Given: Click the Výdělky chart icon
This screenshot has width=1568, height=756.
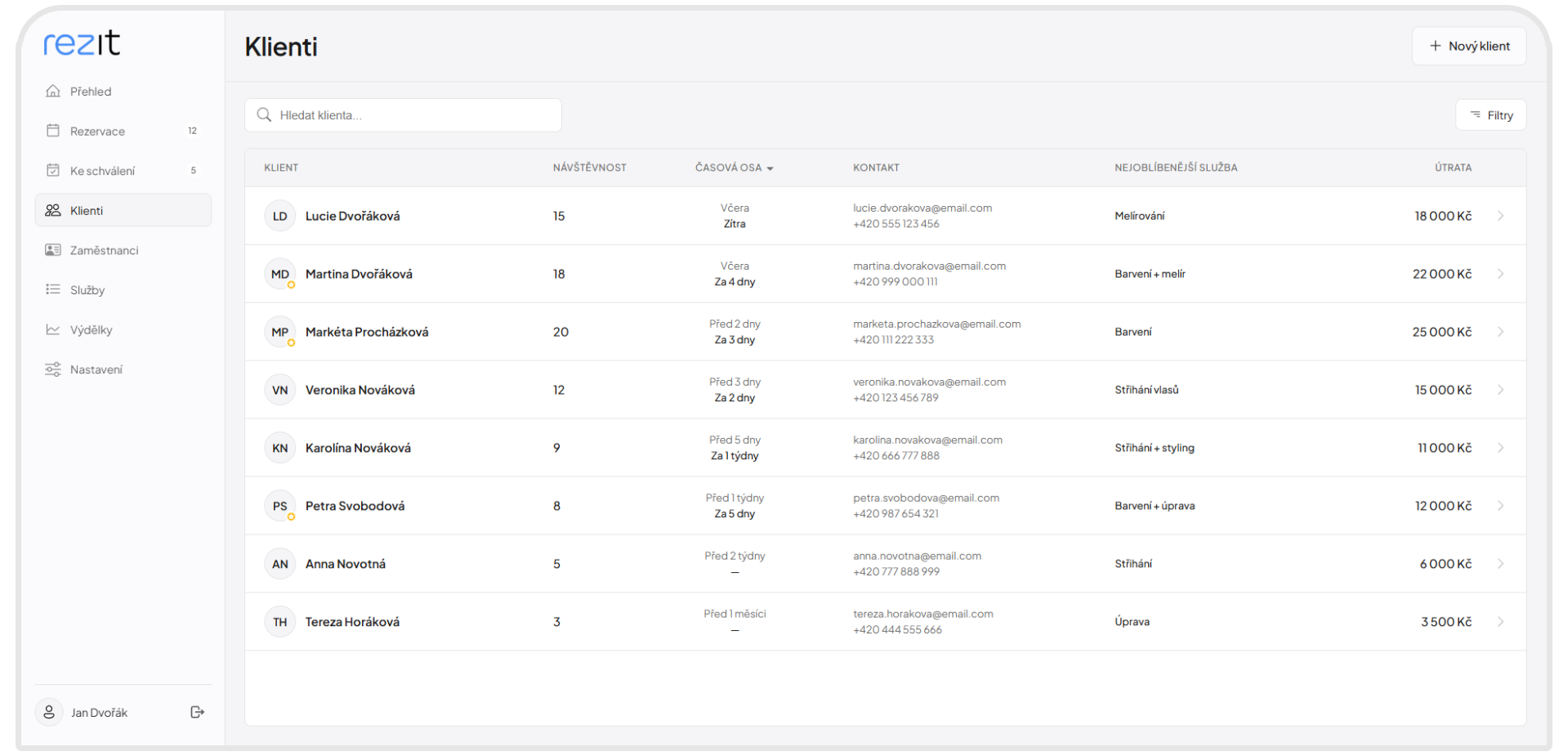Looking at the screenshot, I should click(53, 329).
